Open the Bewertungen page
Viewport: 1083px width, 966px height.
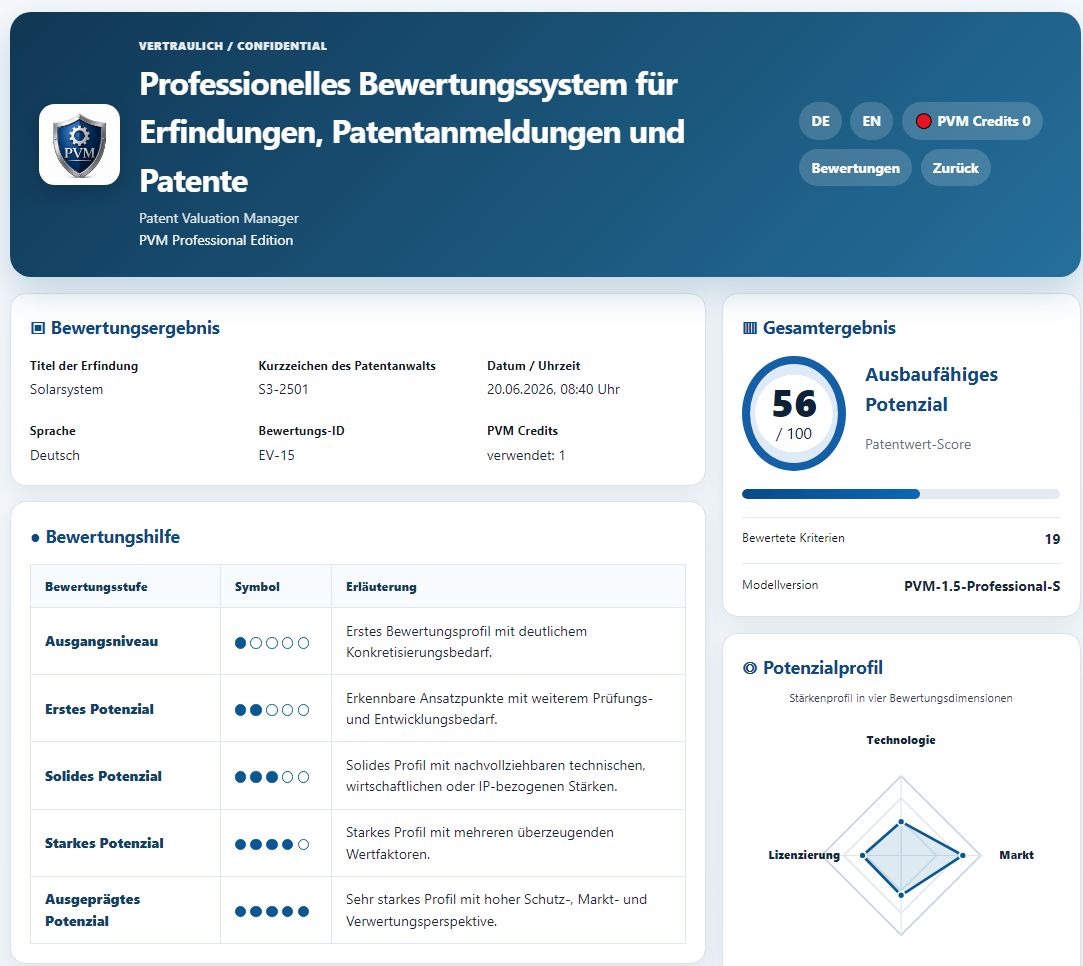pos(855,168)
